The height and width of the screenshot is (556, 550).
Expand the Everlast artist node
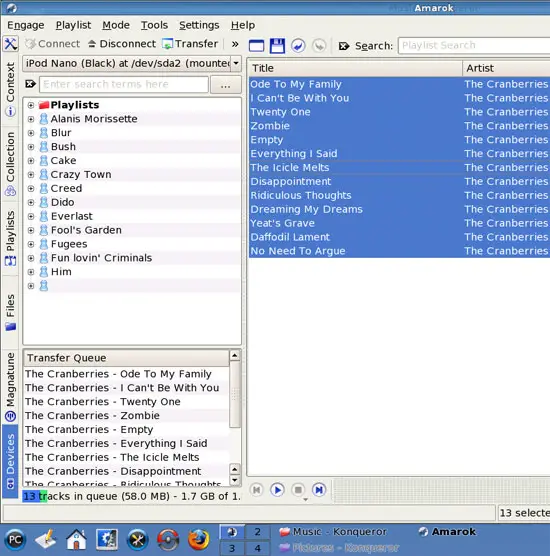coord(31,216)
